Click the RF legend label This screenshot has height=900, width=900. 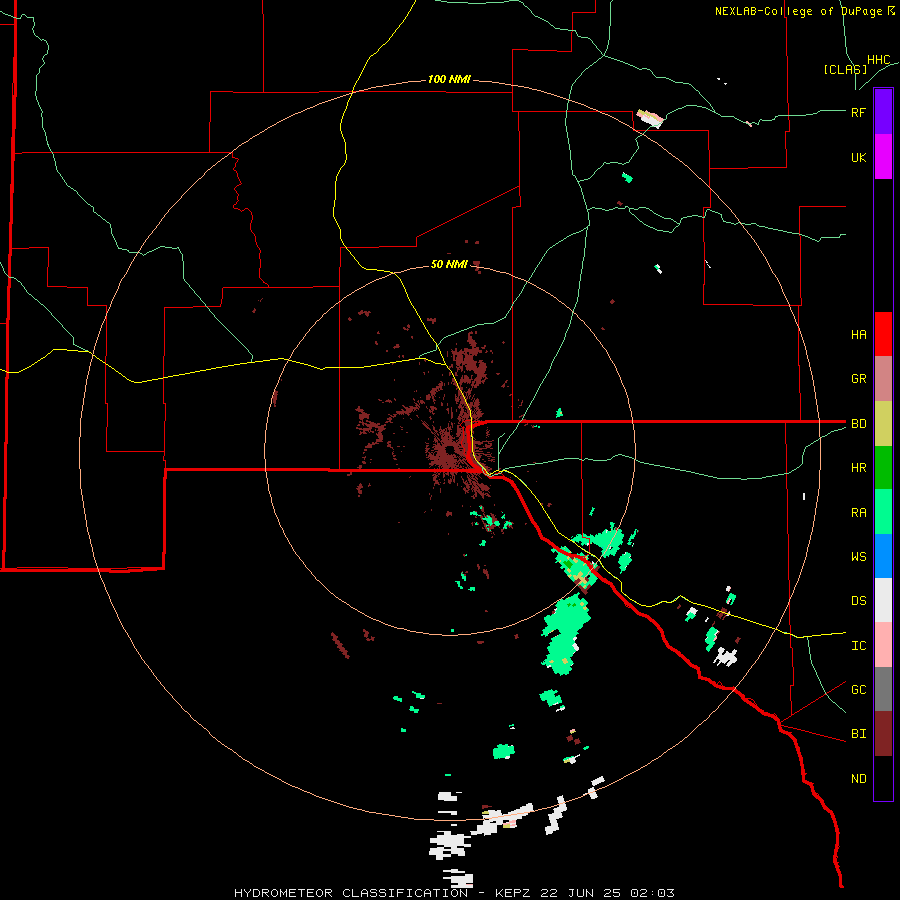(859, 112)
